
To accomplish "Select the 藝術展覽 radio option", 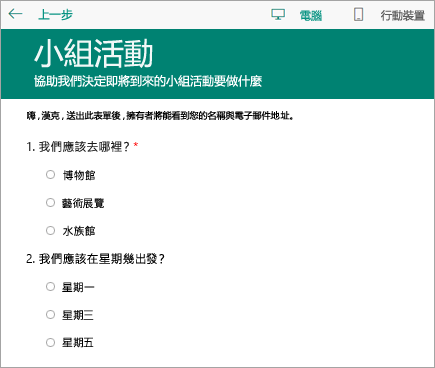I will (50, 202).
